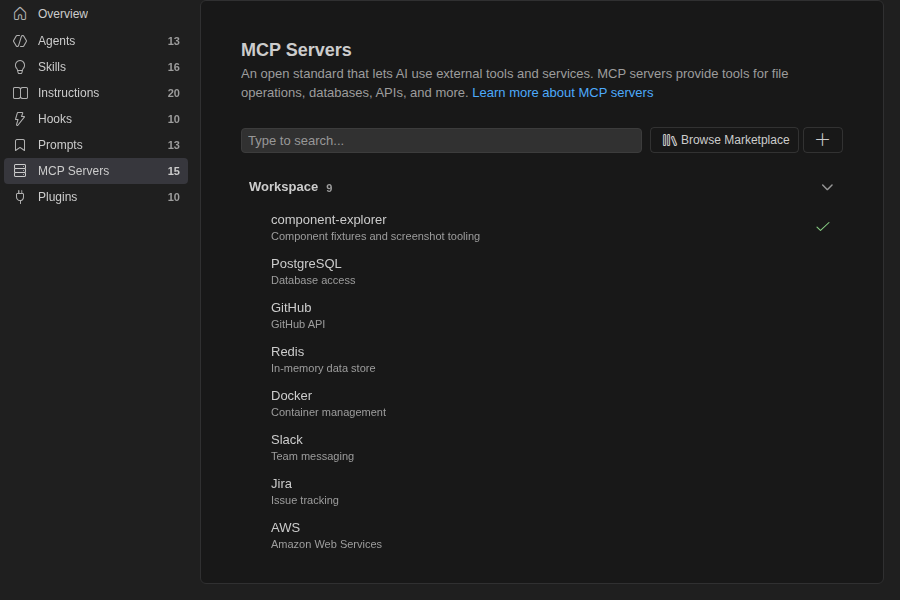Screen dimensions: 900x600
Task: Click the Plugins plug icon
Action: (20, 197)
